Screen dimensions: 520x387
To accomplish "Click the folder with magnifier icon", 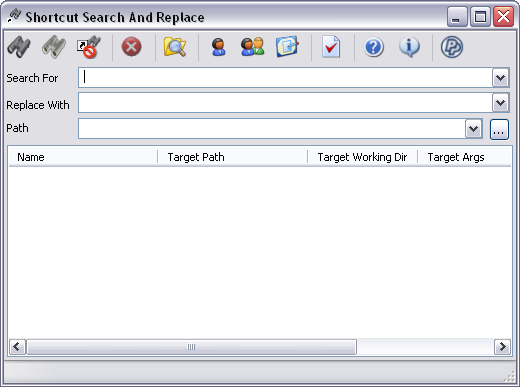I will [x=175, y=47].
